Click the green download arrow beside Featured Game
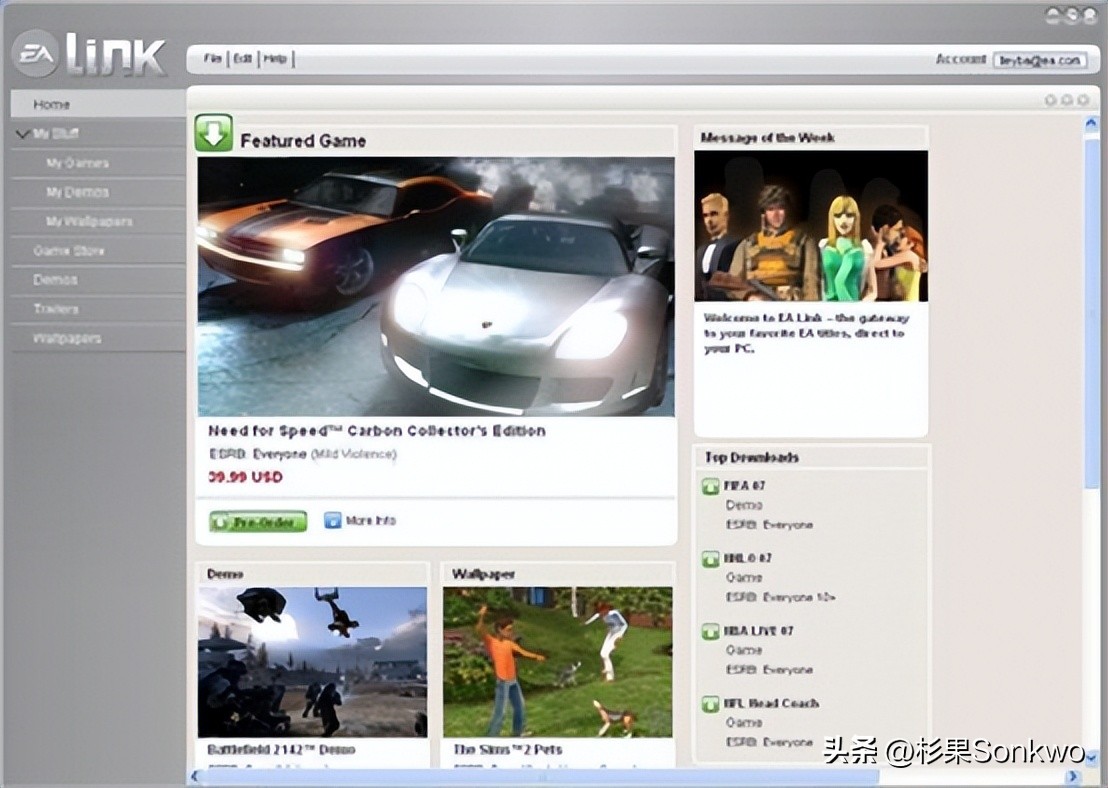1108x788 pixels. 213,132
